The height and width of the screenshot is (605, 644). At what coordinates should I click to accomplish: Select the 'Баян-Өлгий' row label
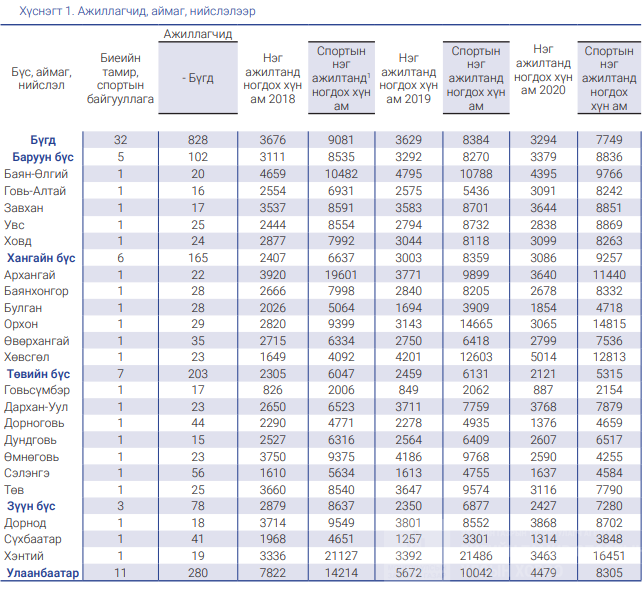click(36, 174)
